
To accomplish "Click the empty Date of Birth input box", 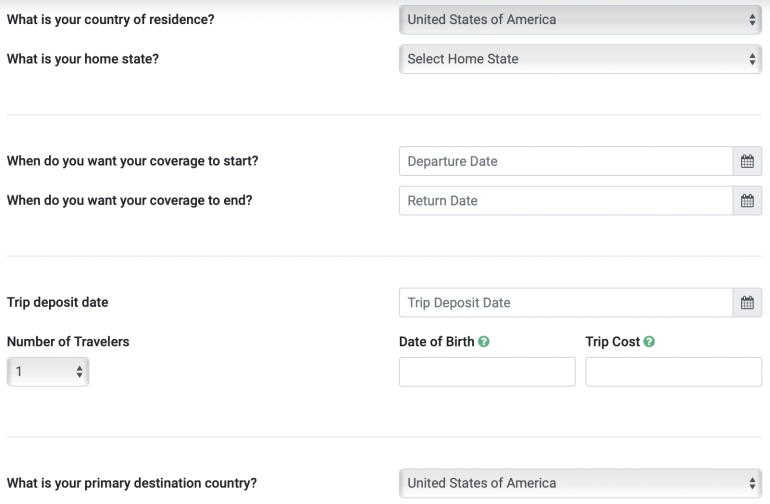I will [x=487, y=372].
